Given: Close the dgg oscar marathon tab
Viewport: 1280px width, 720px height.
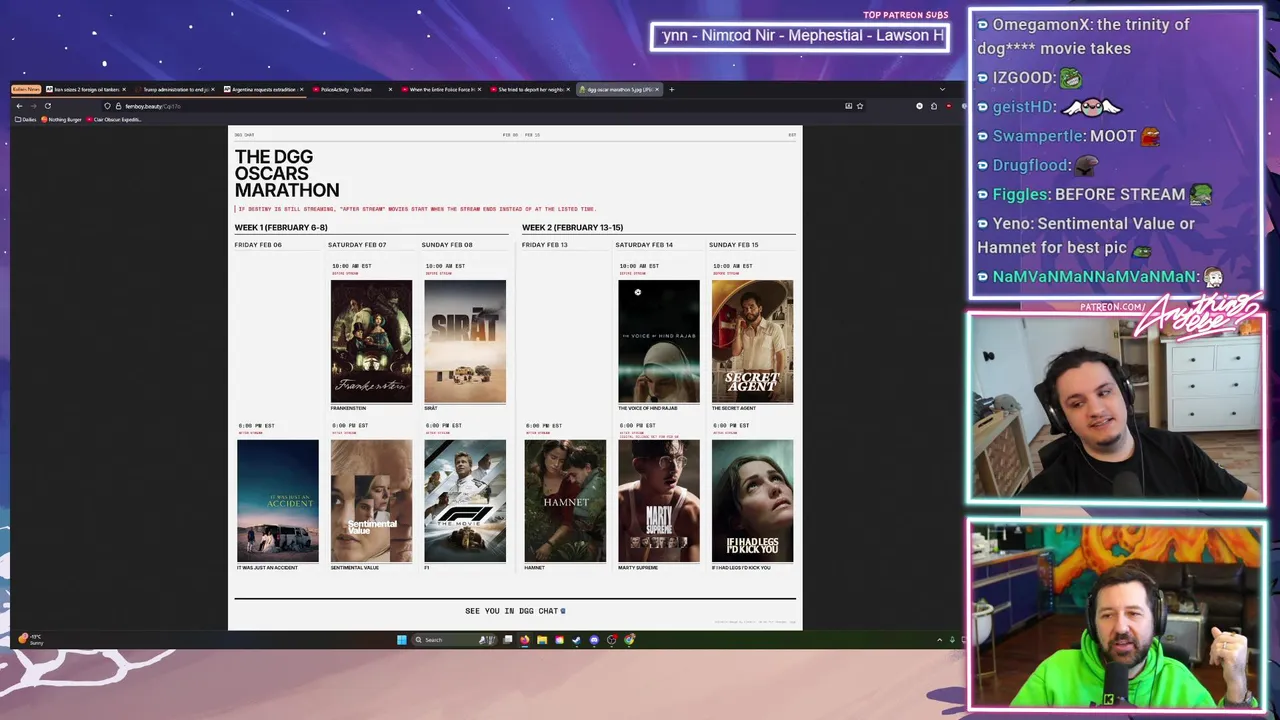Looking at the screenshot, I should tap(657, 89).
